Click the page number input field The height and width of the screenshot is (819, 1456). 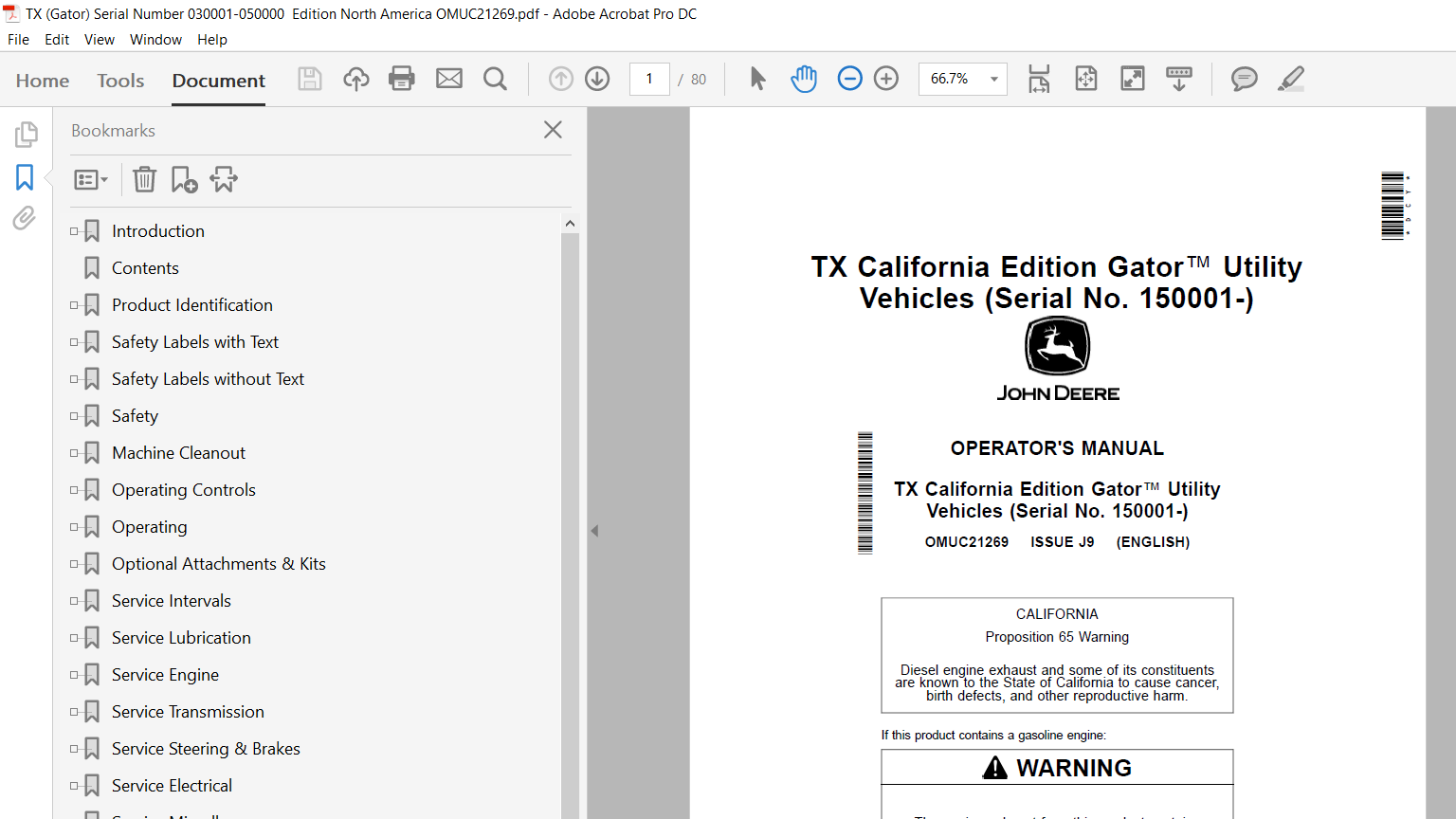point(649,79)
